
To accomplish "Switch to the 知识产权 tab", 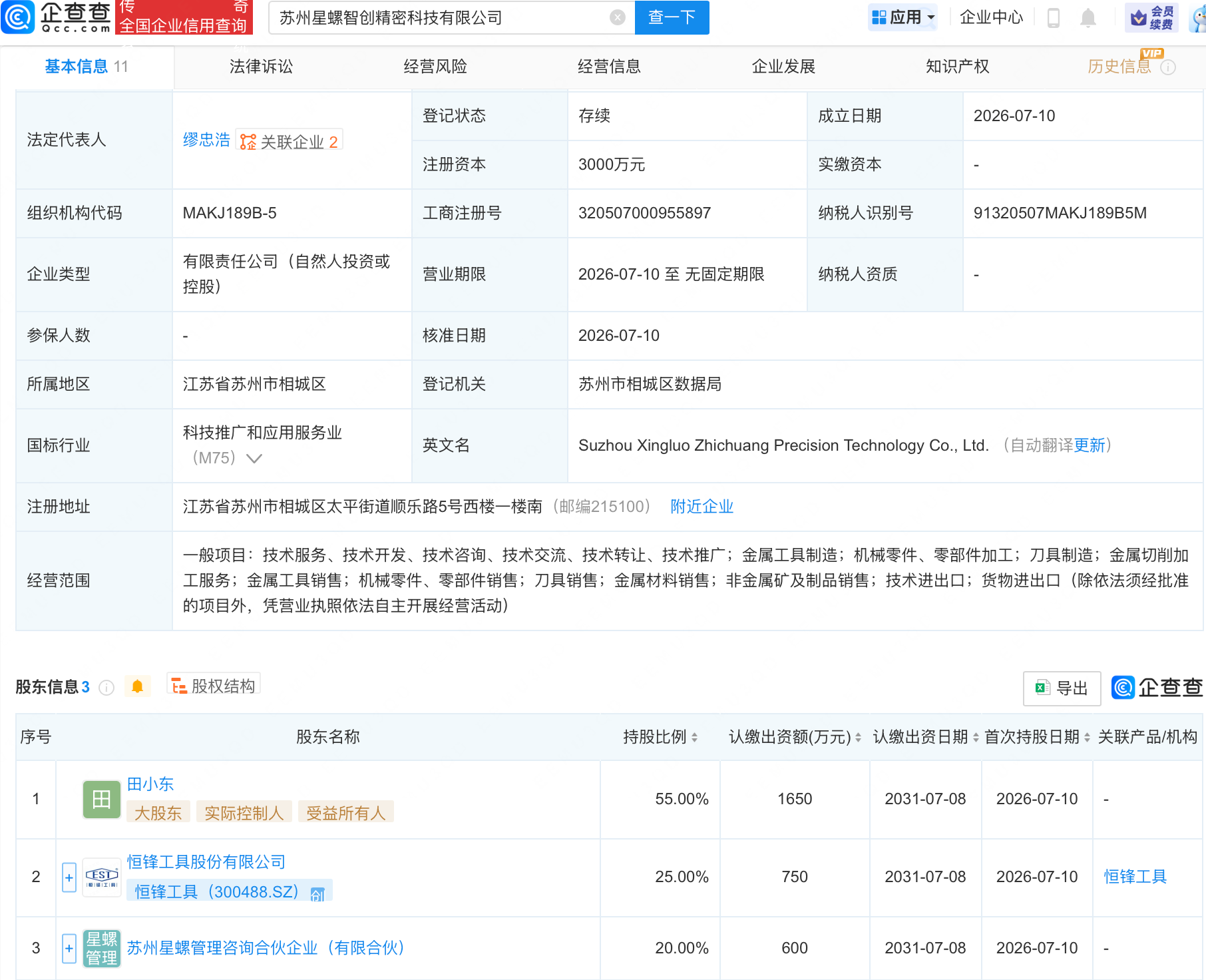I will coord(957,67).
